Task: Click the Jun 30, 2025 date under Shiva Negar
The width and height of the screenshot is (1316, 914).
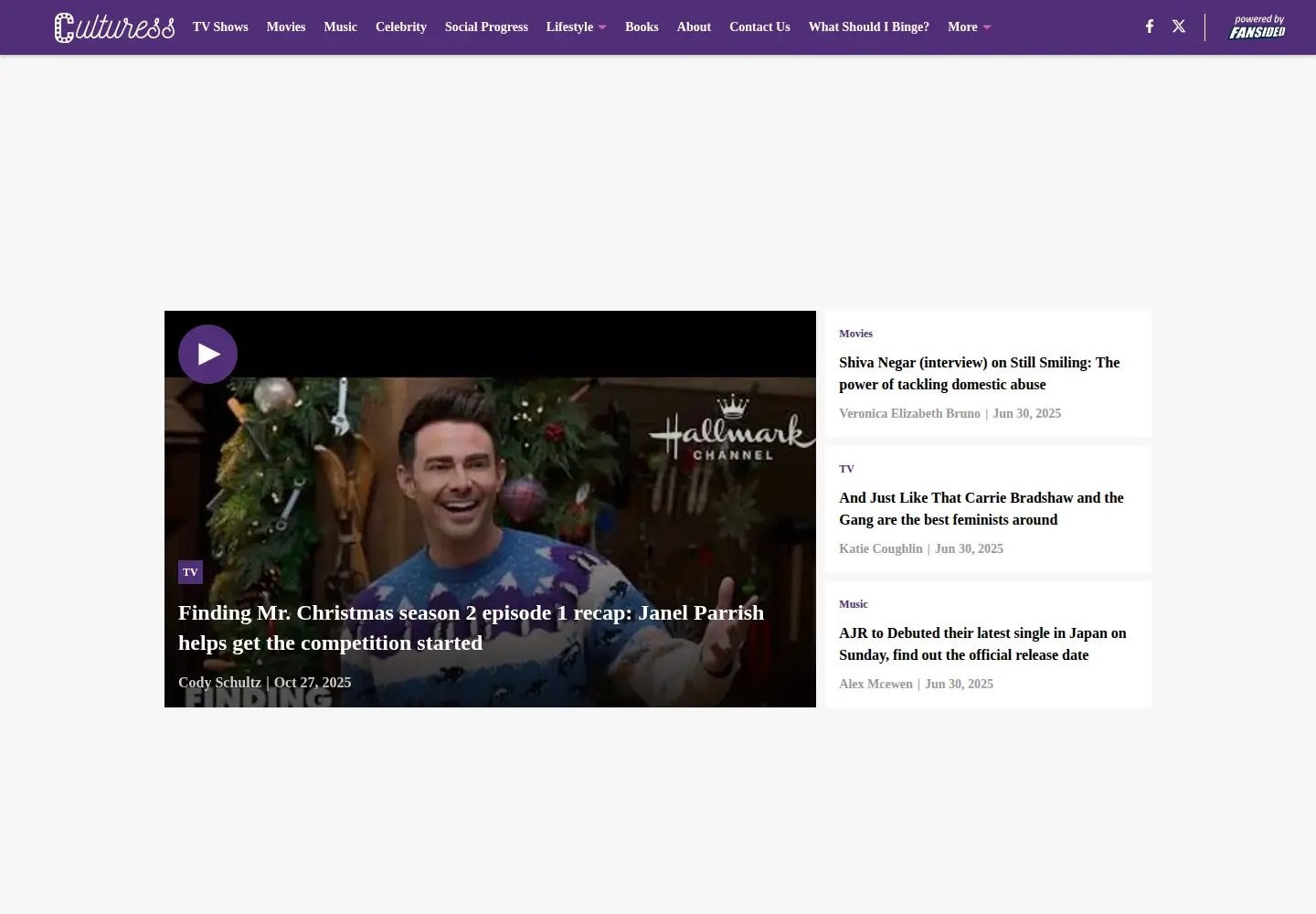Action: tap(1027, 414)
